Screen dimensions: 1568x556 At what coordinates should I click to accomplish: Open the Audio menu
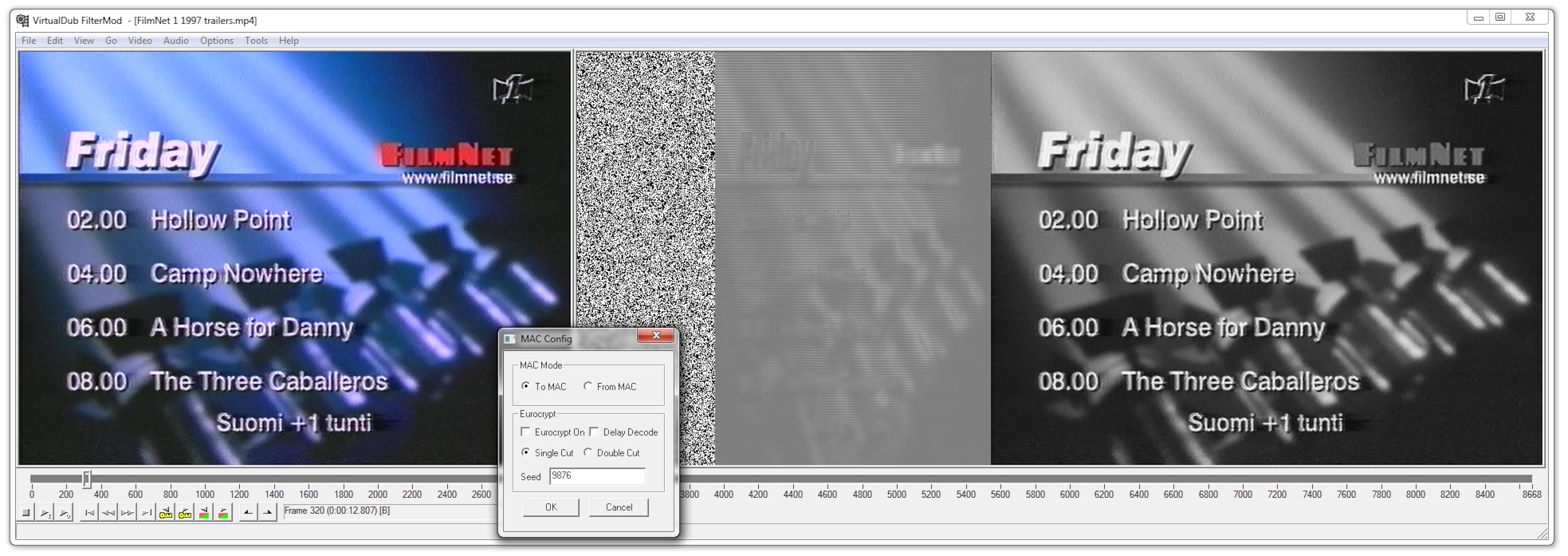point(176,41)
